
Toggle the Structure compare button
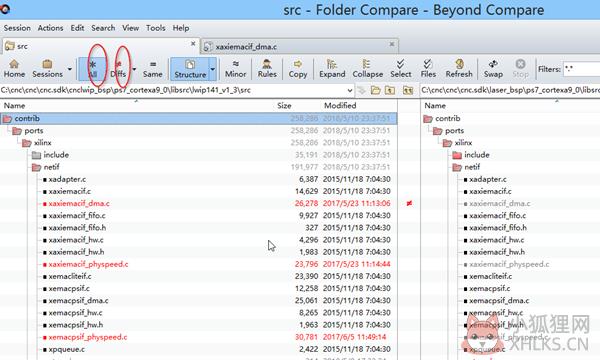[190, 69]
